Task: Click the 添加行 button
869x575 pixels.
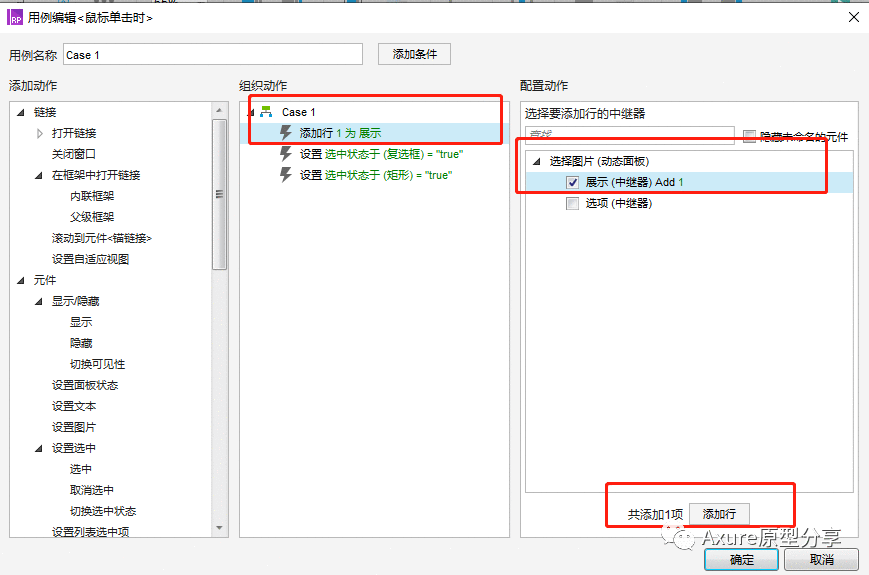Action: pos(719,514)
